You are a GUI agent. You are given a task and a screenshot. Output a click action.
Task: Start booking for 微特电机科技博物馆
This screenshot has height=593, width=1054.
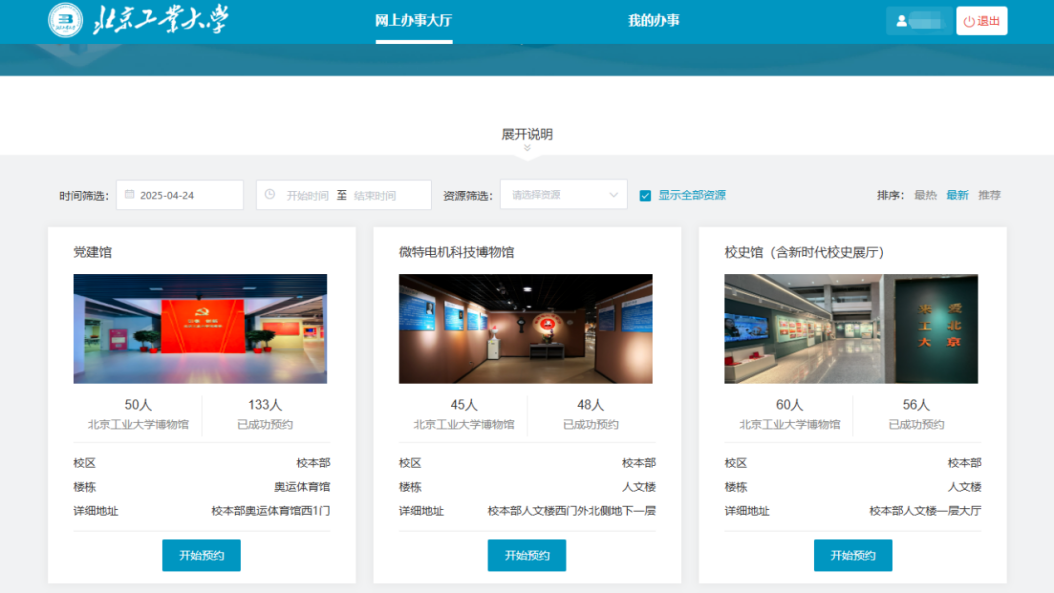point(527,555)
